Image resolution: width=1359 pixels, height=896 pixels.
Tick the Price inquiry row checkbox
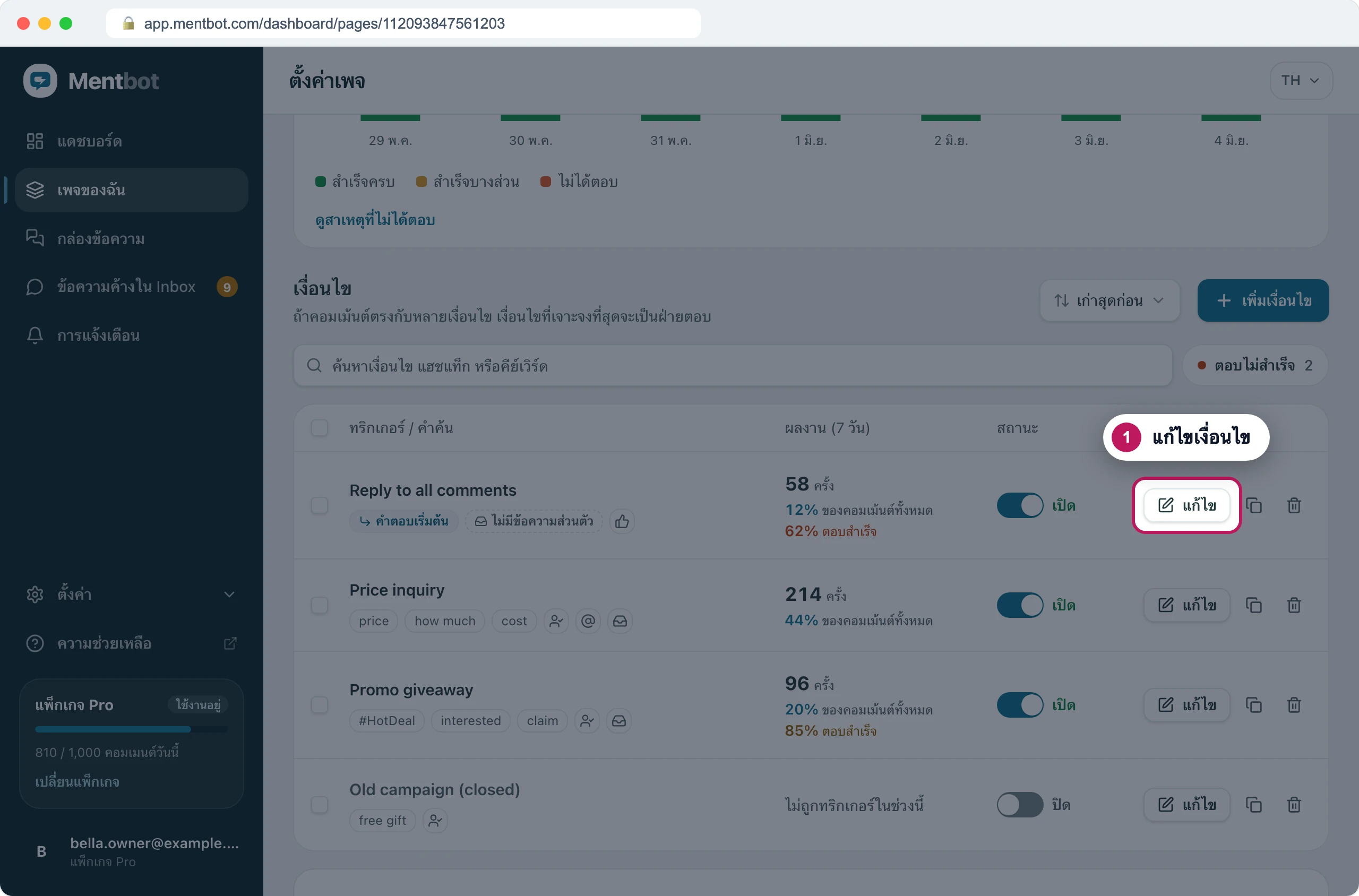coord(320,605)
